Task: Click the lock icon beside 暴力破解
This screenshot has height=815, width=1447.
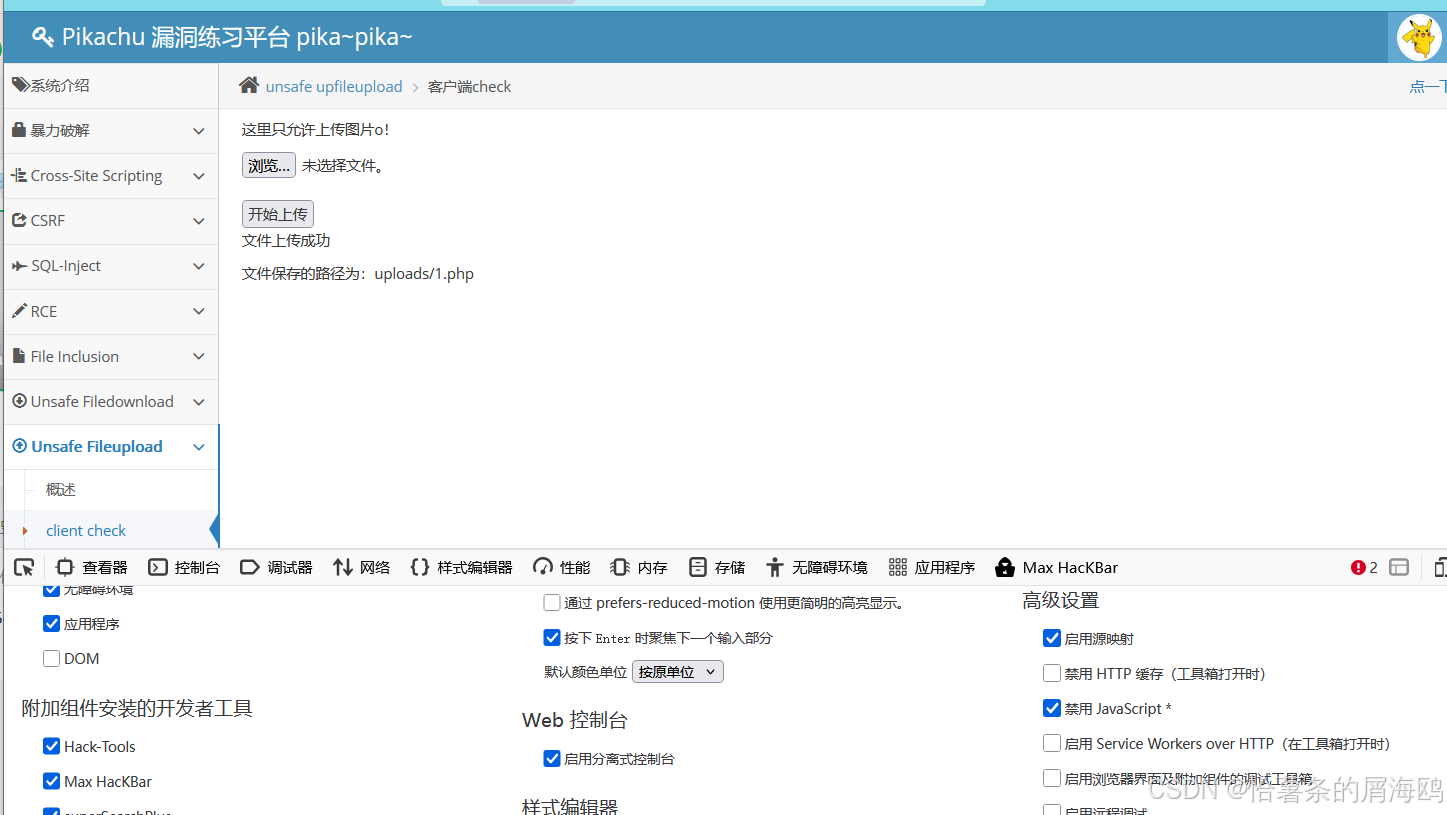Action: tap(19, 130)
